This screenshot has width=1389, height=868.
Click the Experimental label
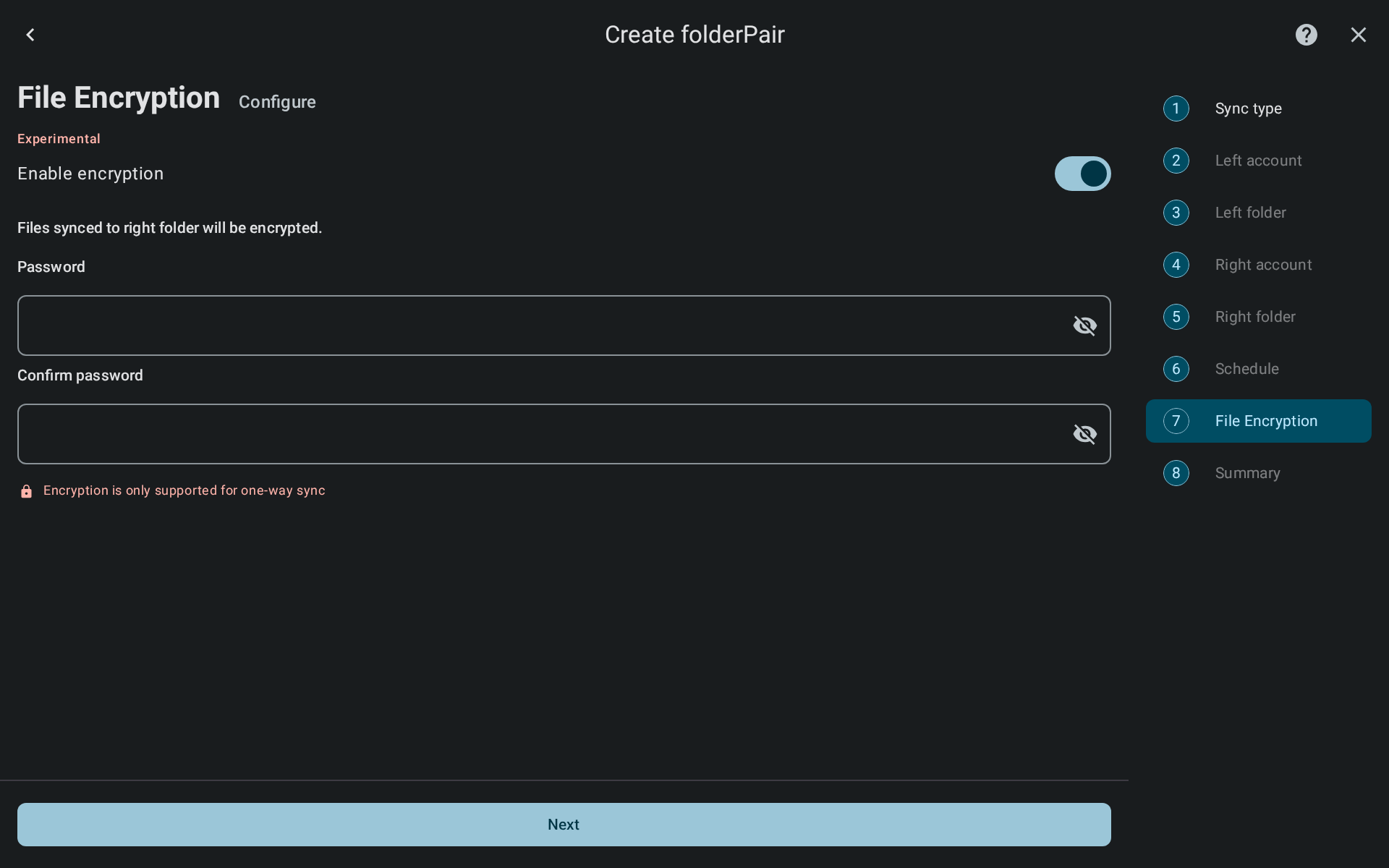tap(59, 139)
